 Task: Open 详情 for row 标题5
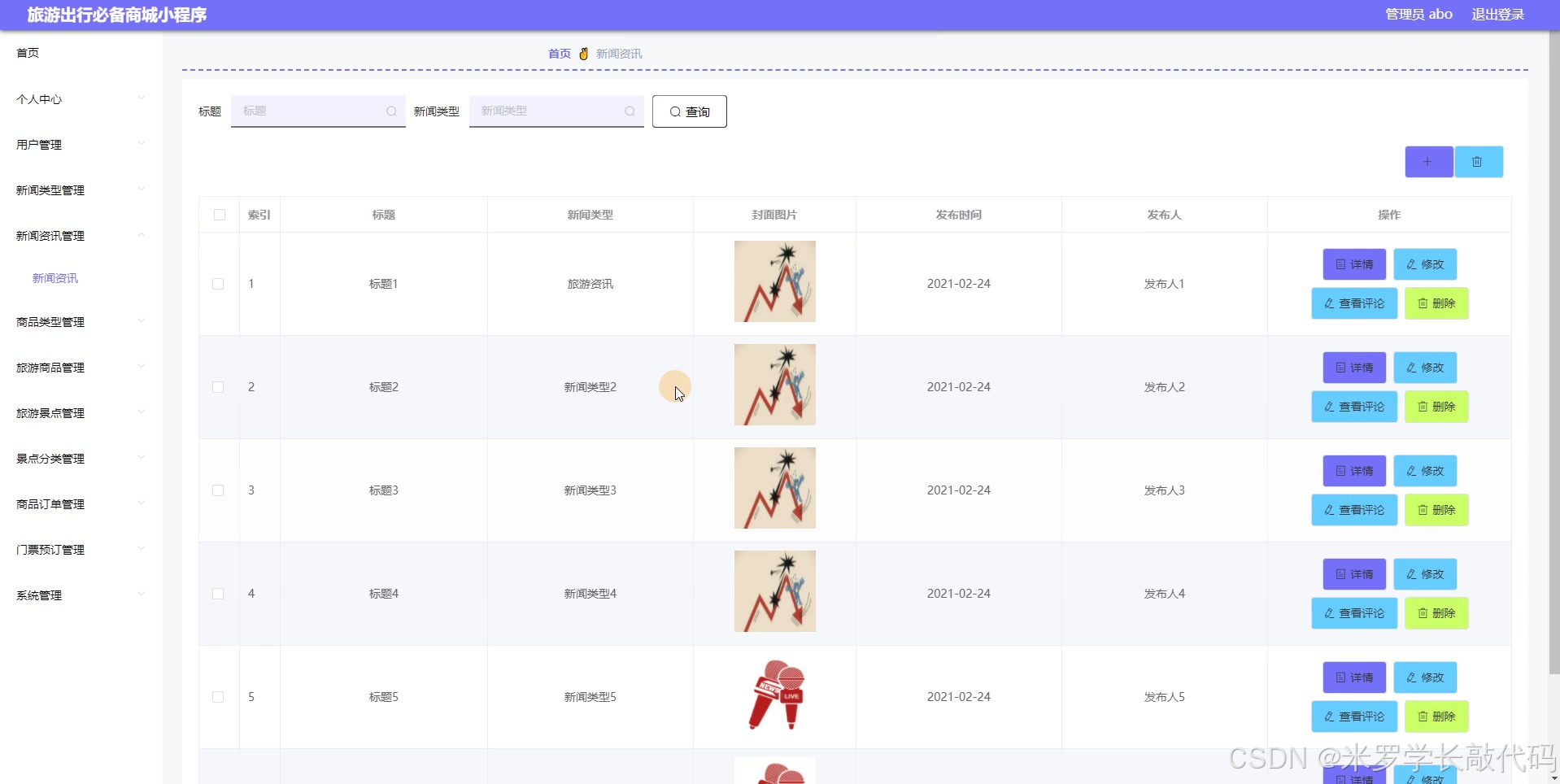1354,677
